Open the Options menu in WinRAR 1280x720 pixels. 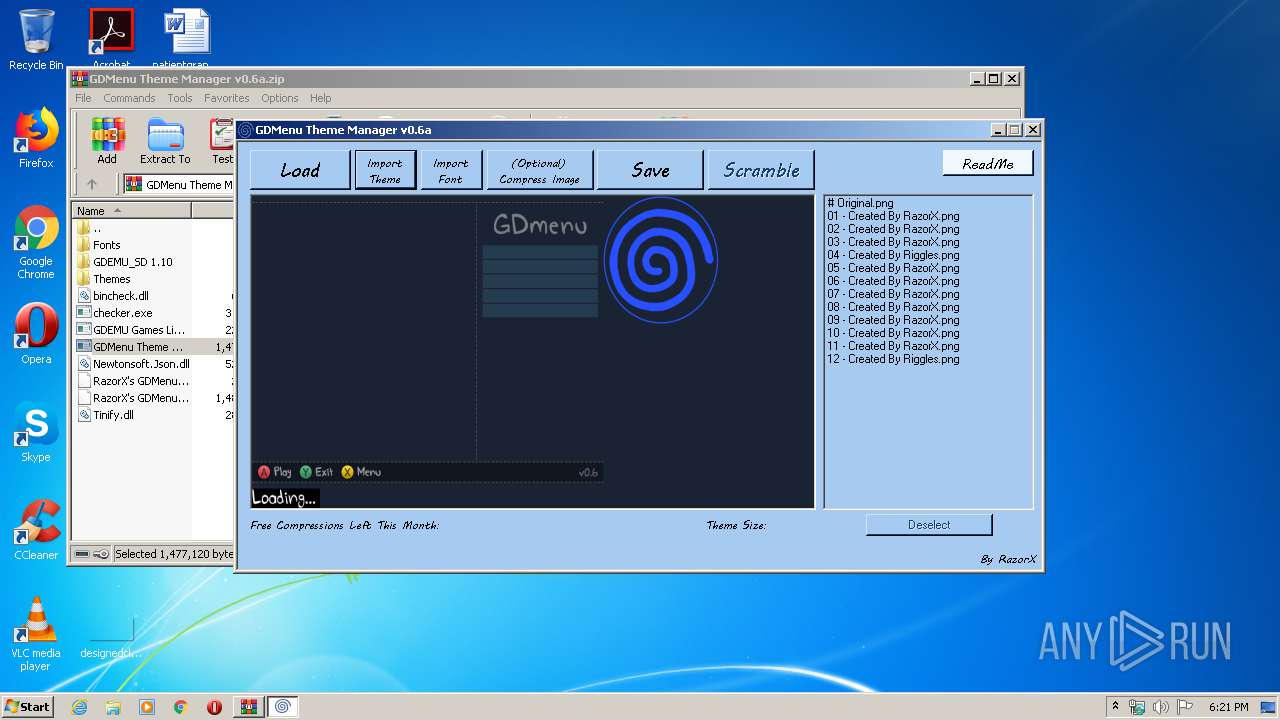[280, 98]
